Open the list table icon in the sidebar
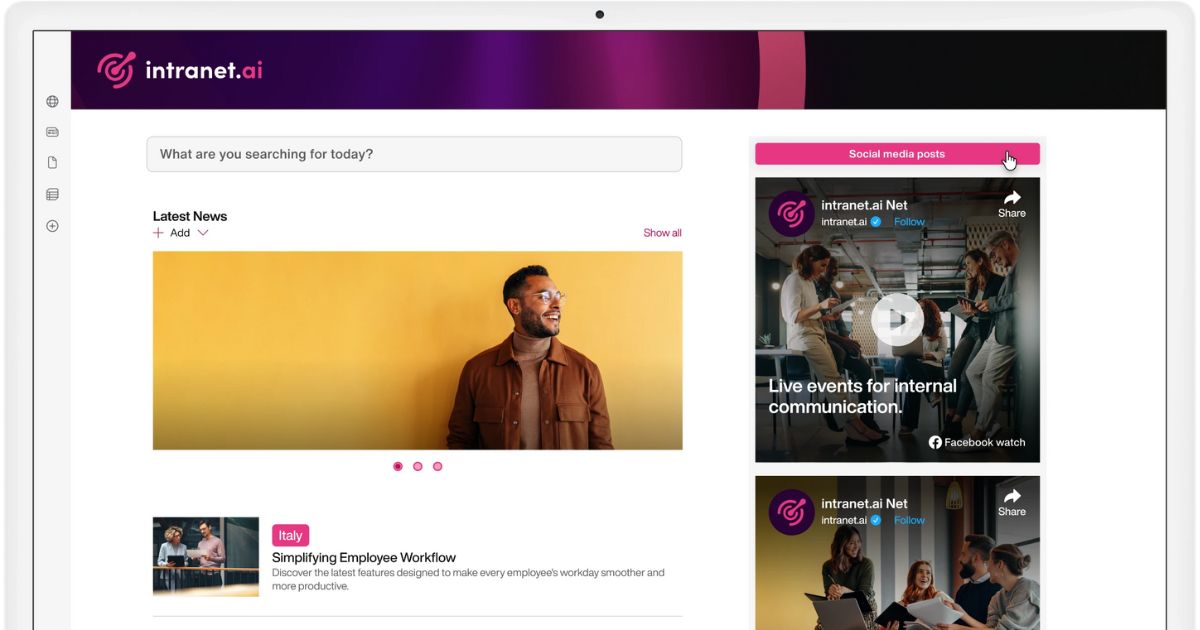The image size is (1200, 630). (52, 195)
